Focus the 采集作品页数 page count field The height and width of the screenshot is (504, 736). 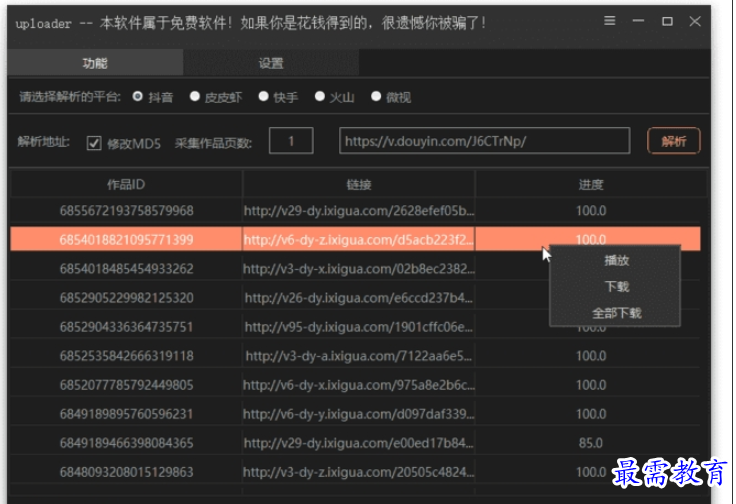click(x=291, y=141)
